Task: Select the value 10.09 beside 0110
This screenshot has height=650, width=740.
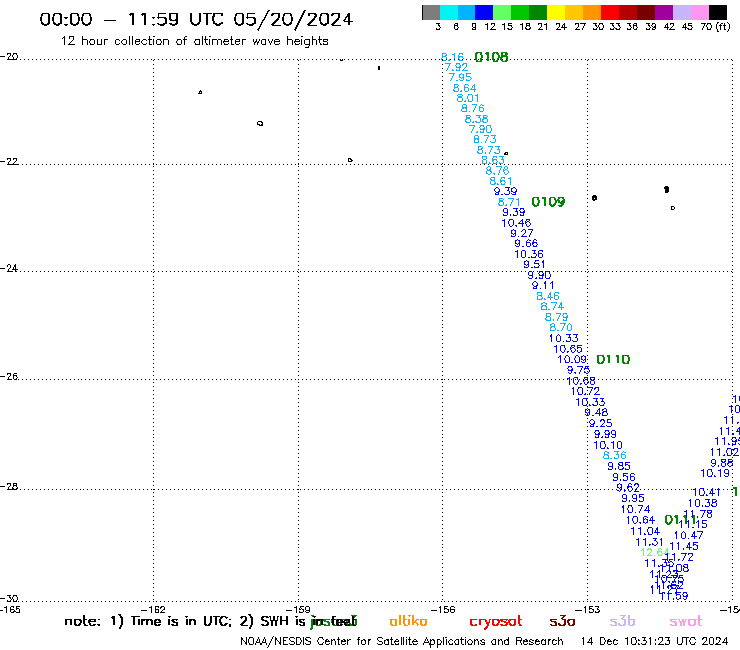Action: [572, 360]
